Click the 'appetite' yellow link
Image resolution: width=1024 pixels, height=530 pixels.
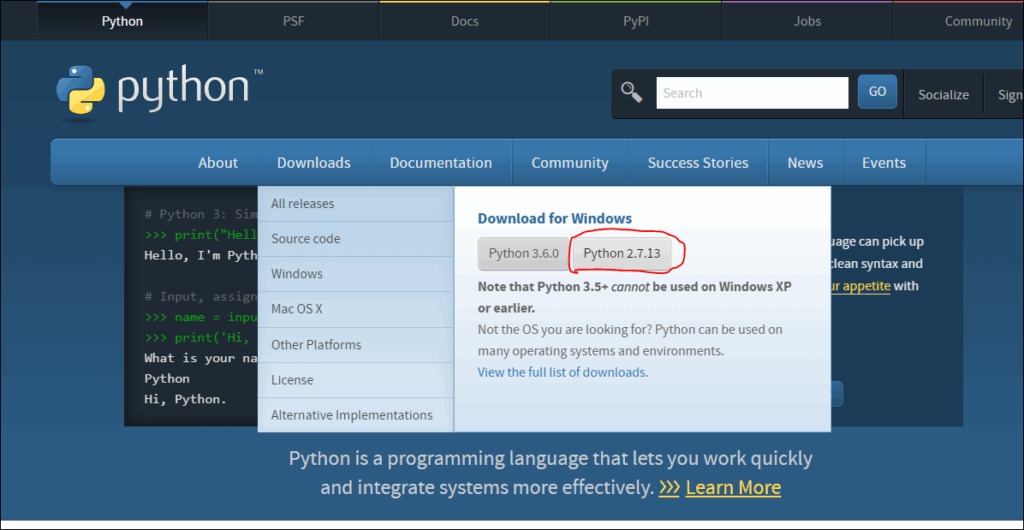point(862,286)
